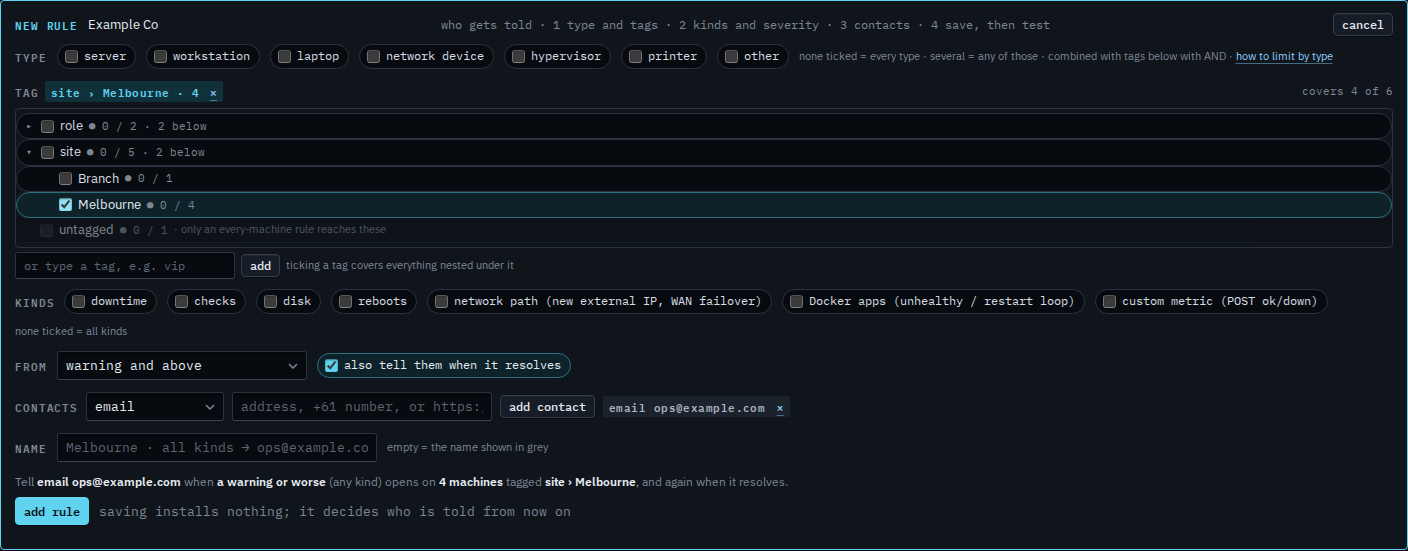The image size is (1408, 551).
Task: Focus the type a tag input field
Action: tap(125, 266)
